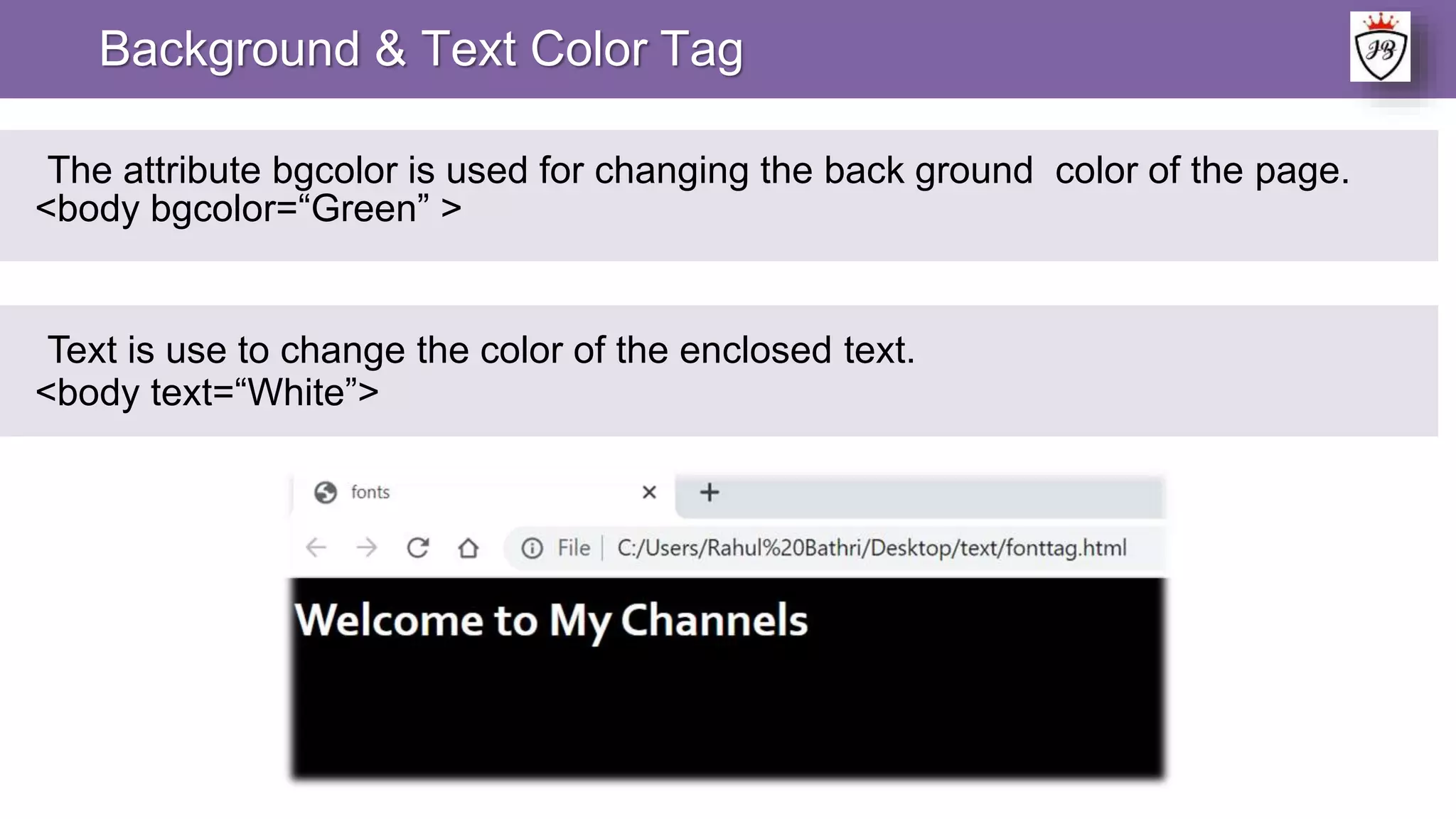Click the enclosed text color description sentence

(x=481, y=350)
